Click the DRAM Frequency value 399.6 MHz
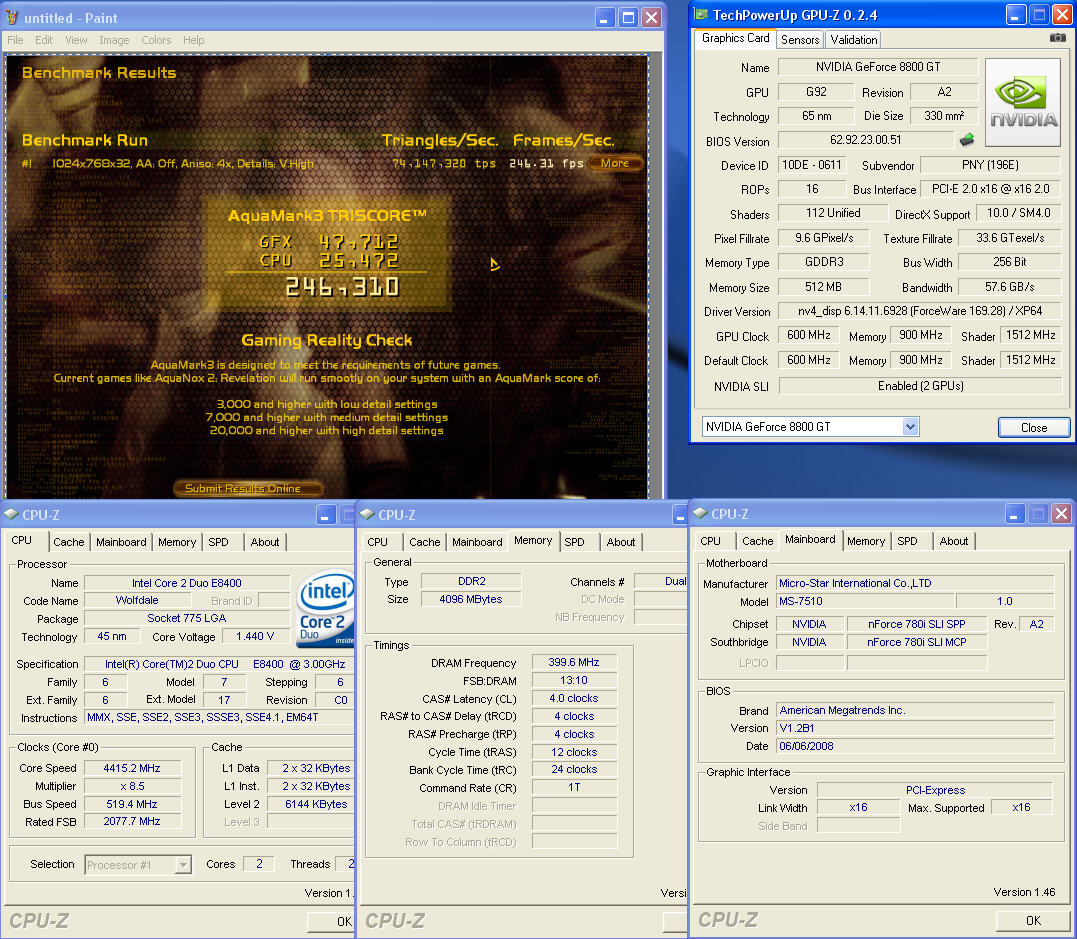 574,662
